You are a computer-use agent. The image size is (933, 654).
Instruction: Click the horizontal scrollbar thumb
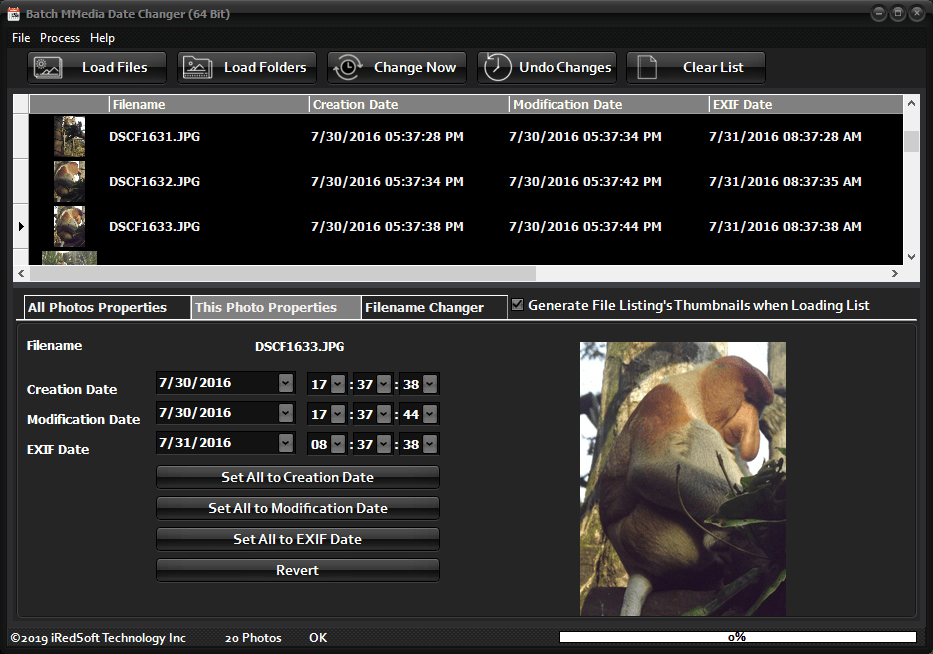click(x=283, y=273)
